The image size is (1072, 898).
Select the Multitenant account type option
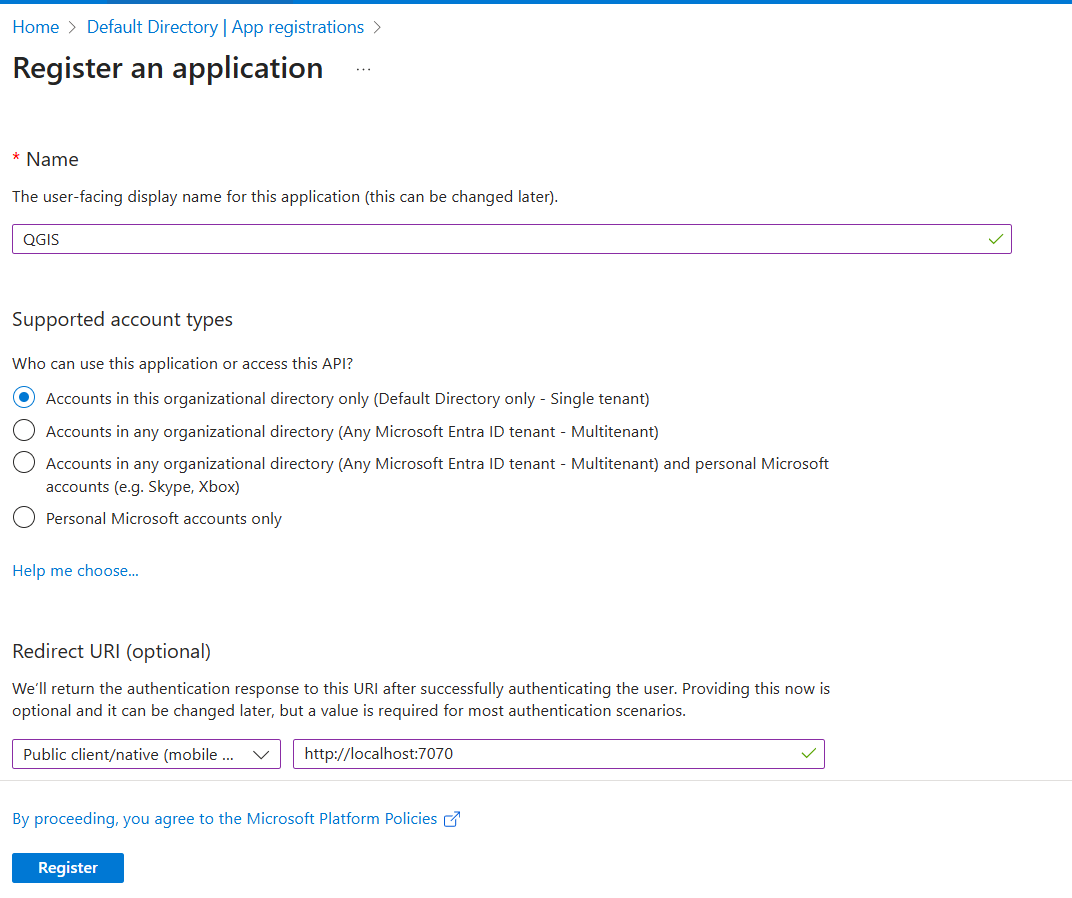23,431
